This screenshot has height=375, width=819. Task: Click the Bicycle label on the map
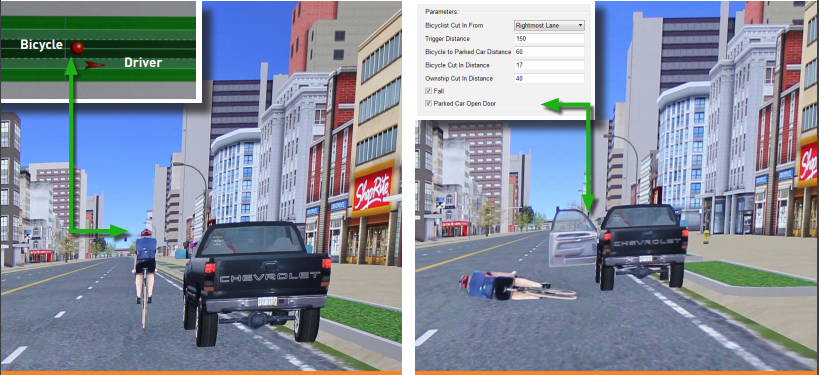(x=41, y=45)
